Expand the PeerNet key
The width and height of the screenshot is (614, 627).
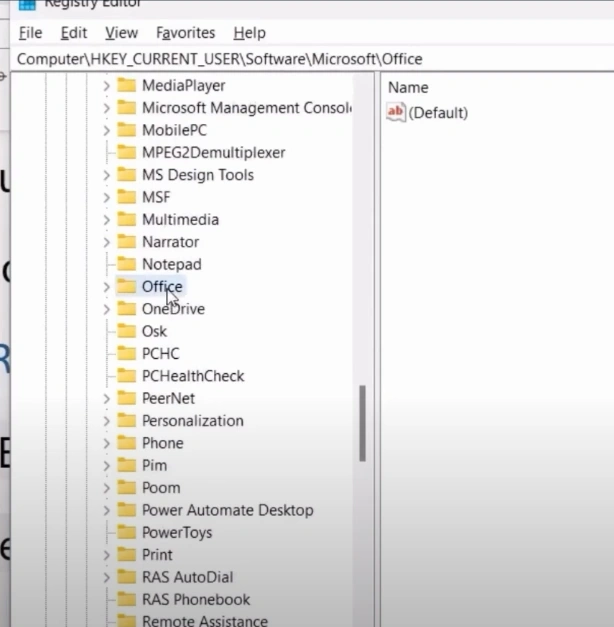pos(106,399)
